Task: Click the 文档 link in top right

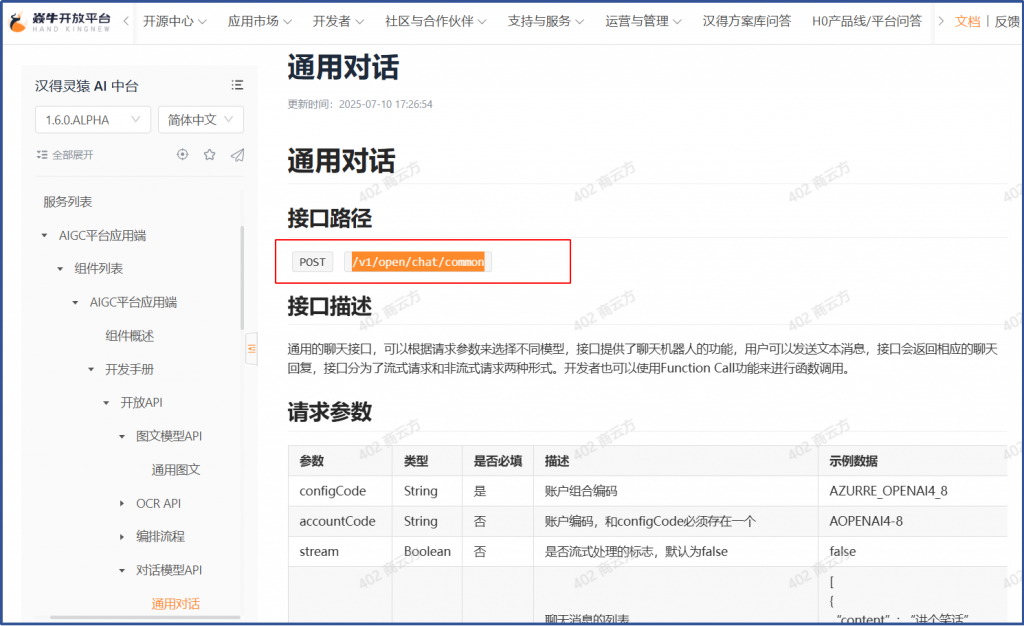Action: [967, 21]
